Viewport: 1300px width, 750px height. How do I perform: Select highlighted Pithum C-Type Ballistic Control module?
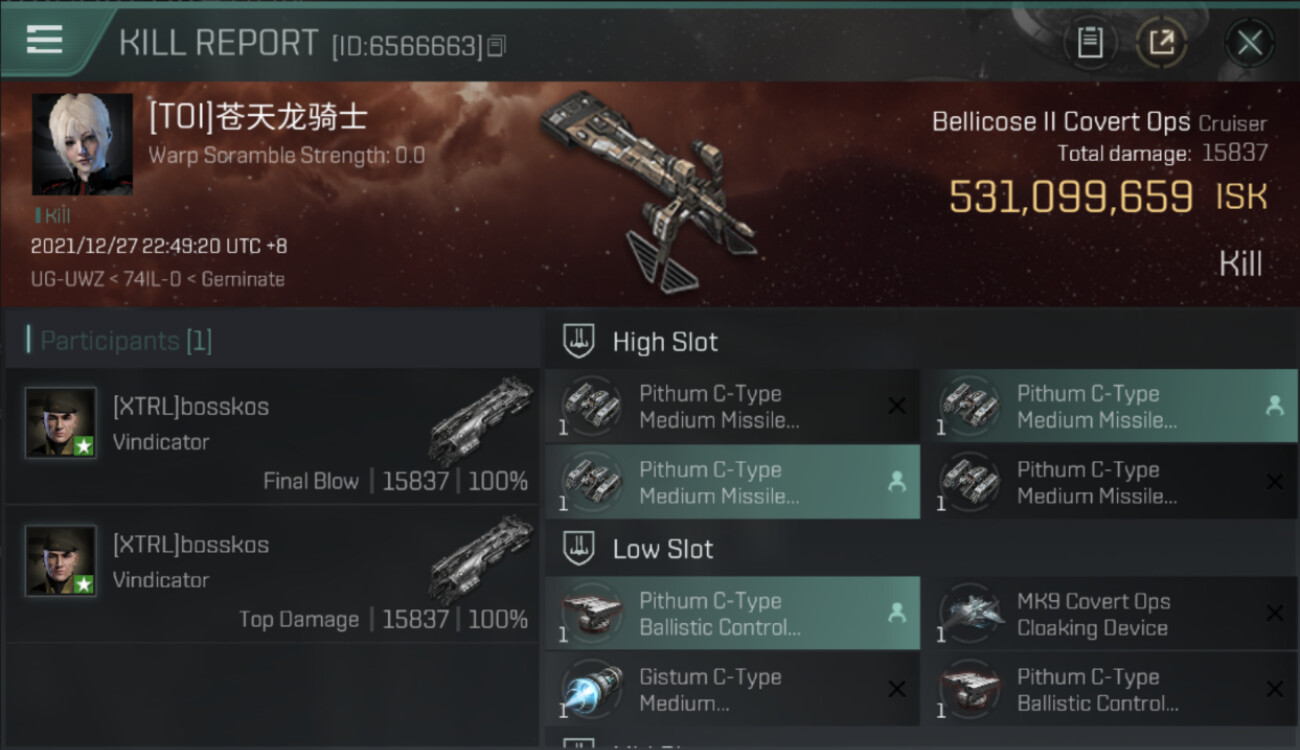coord(733,614)
